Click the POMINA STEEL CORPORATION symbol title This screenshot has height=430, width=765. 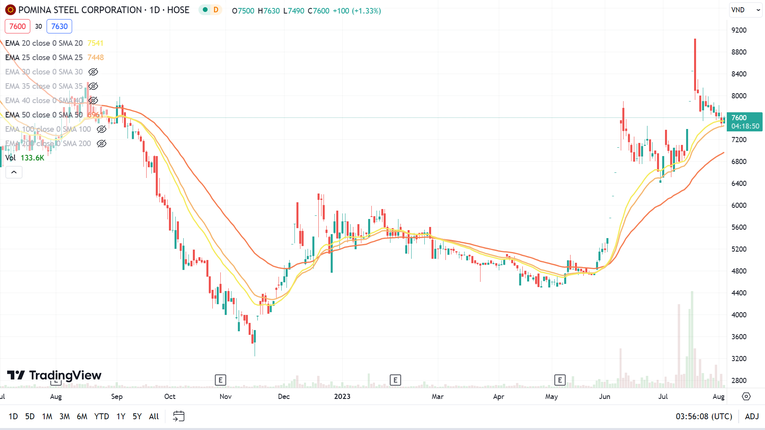(80, 10)
